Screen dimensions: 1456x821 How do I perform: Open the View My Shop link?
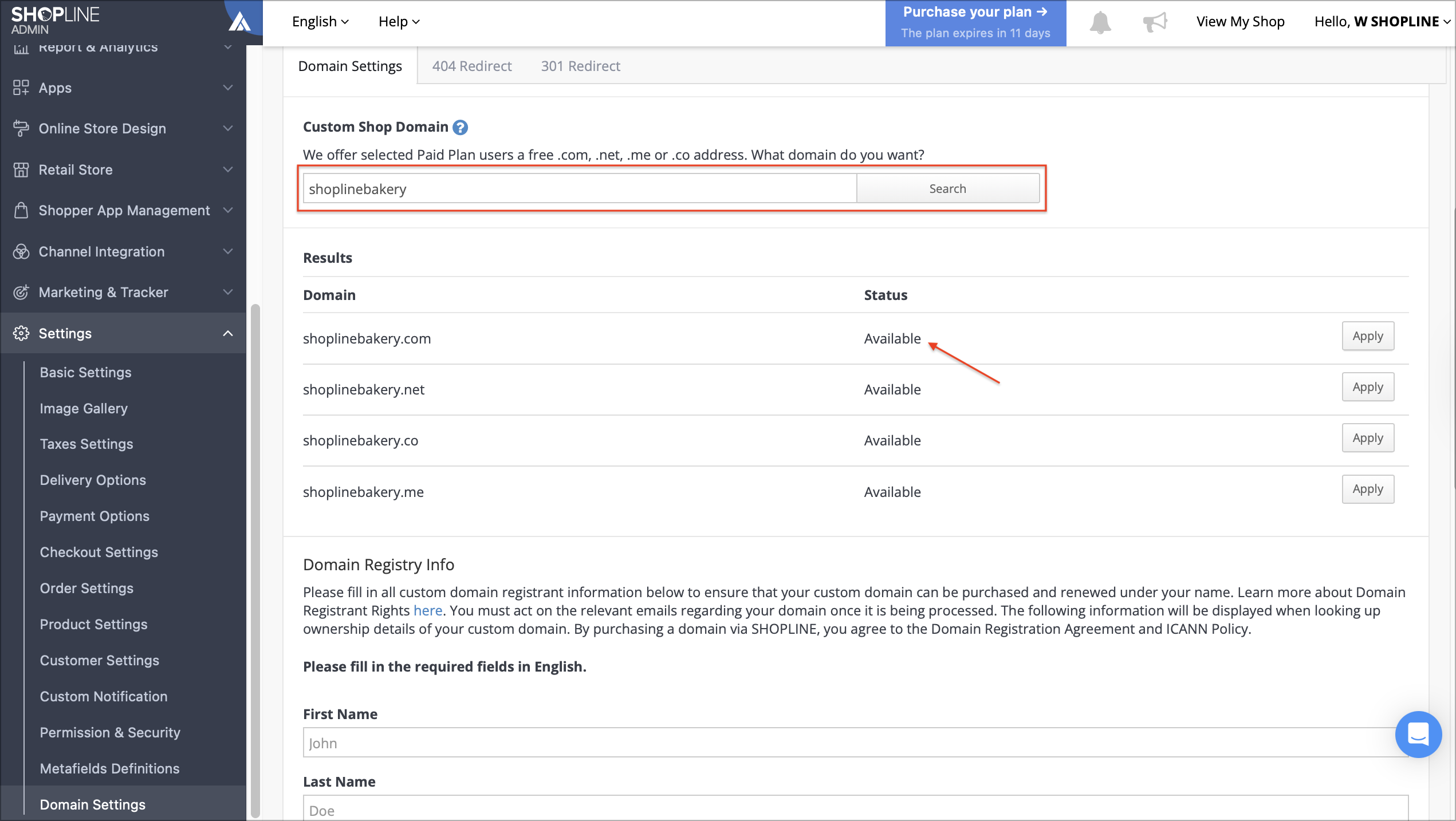point(1241,22)
